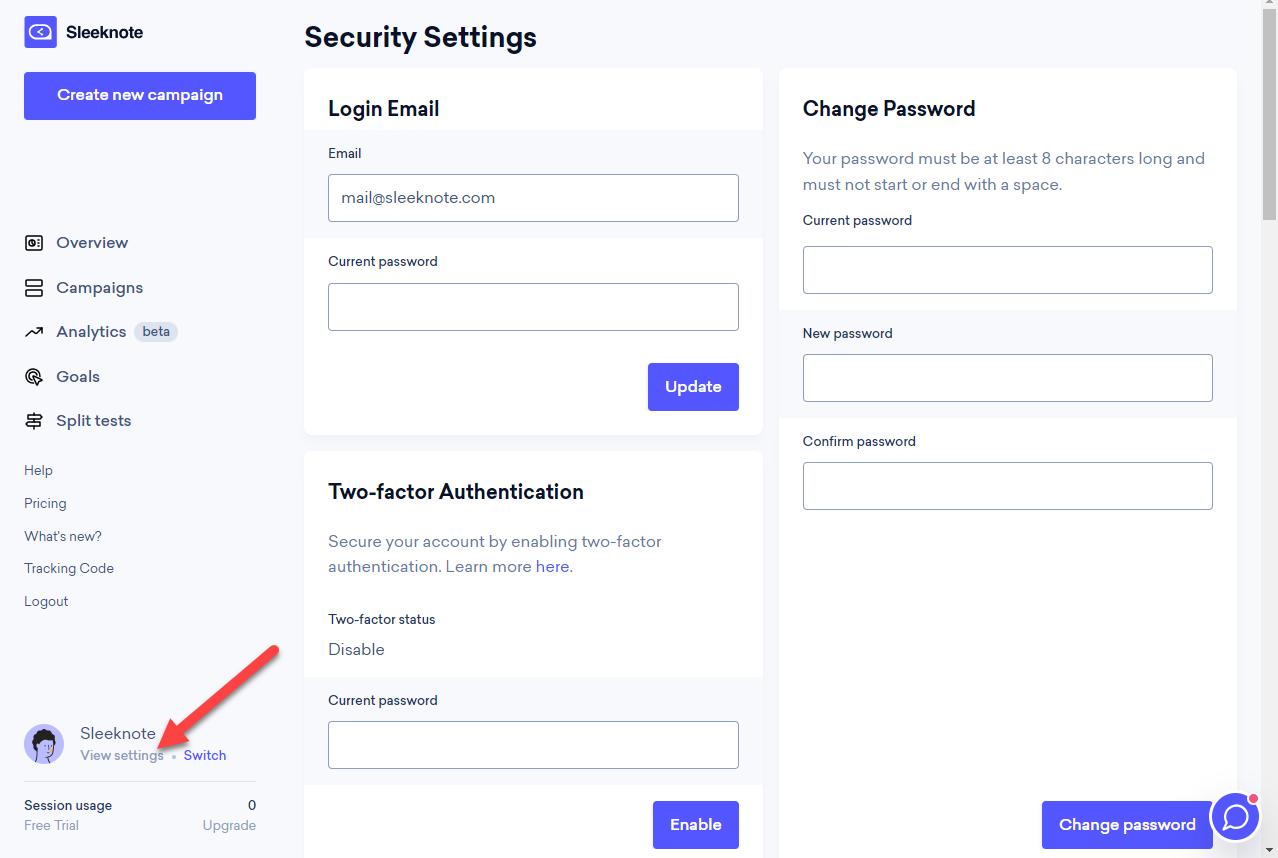This screenshot has height=858, width=1278.
Task: Go to Tracking Code page
Action: pyautogui.click(x=69, y=569)
